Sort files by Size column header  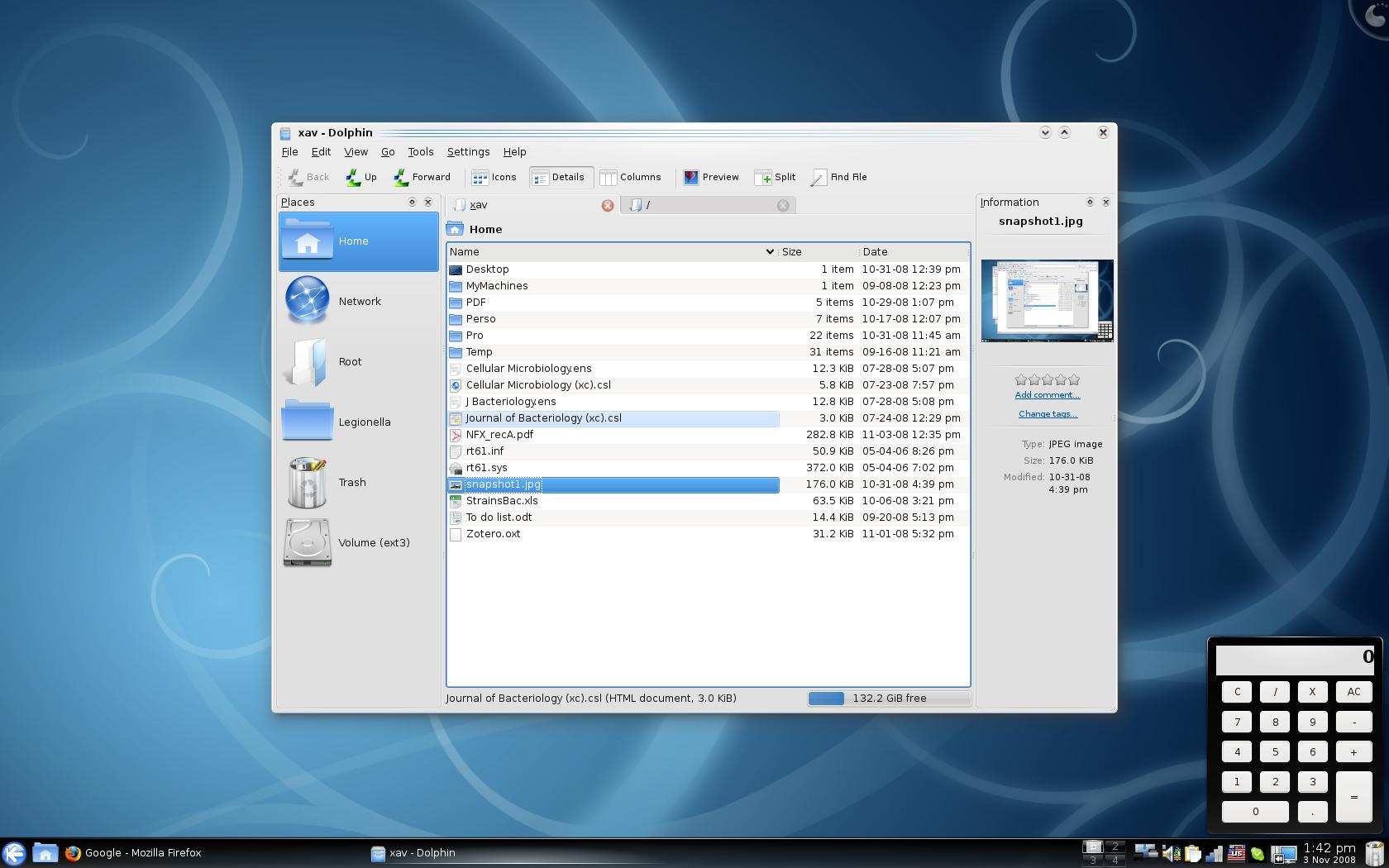[792, 251]
